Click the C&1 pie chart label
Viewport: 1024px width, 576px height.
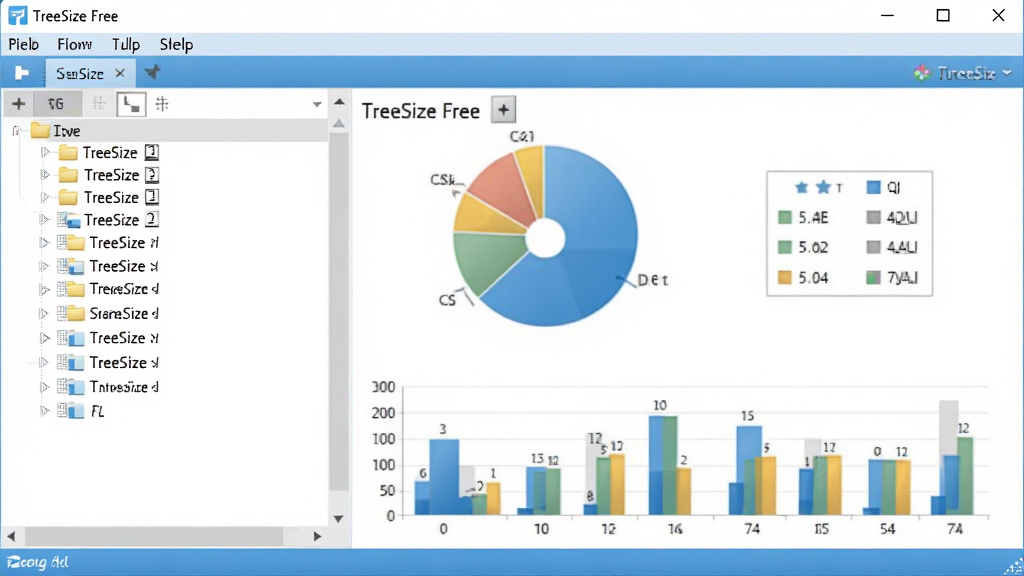(522, 136)
